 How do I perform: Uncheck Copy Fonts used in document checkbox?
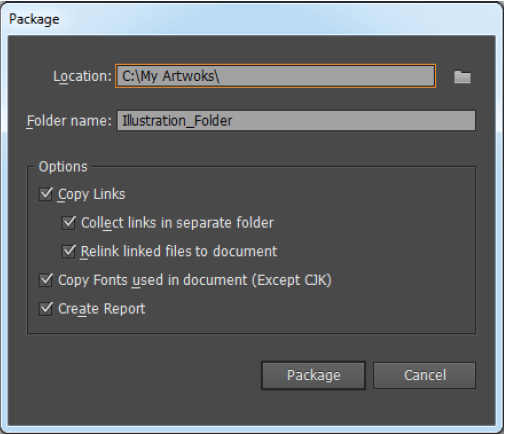46,280
